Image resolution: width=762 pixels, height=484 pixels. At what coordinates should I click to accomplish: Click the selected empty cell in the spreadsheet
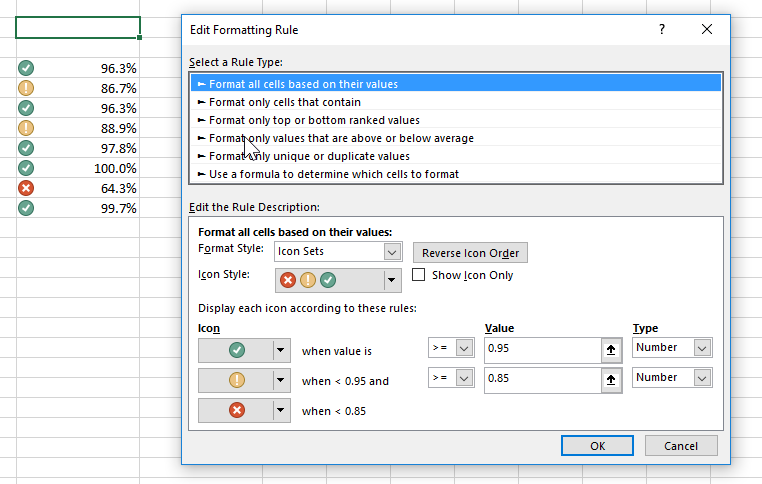point(78,28)
